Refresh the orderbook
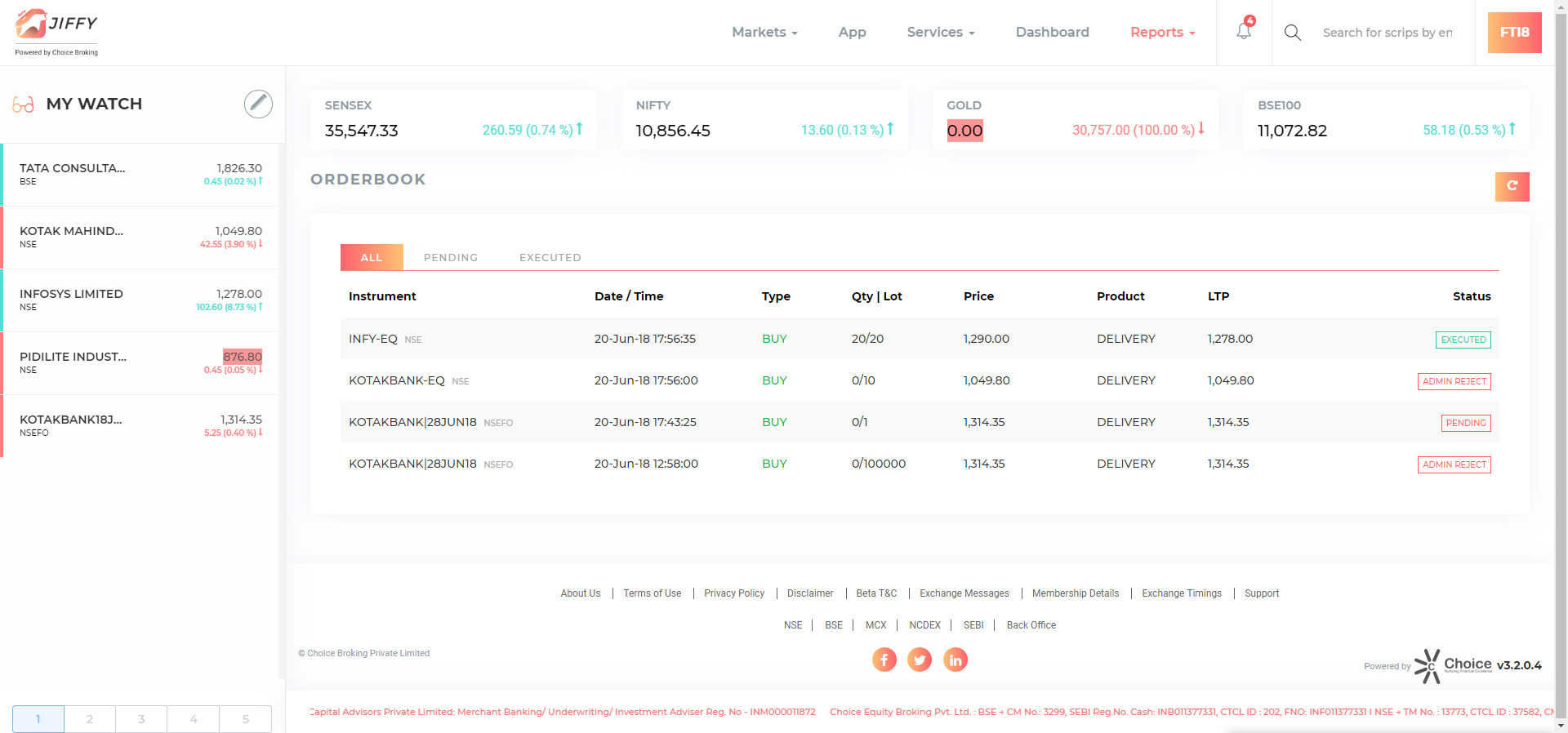1568x733 pixels. (1512, 186)
